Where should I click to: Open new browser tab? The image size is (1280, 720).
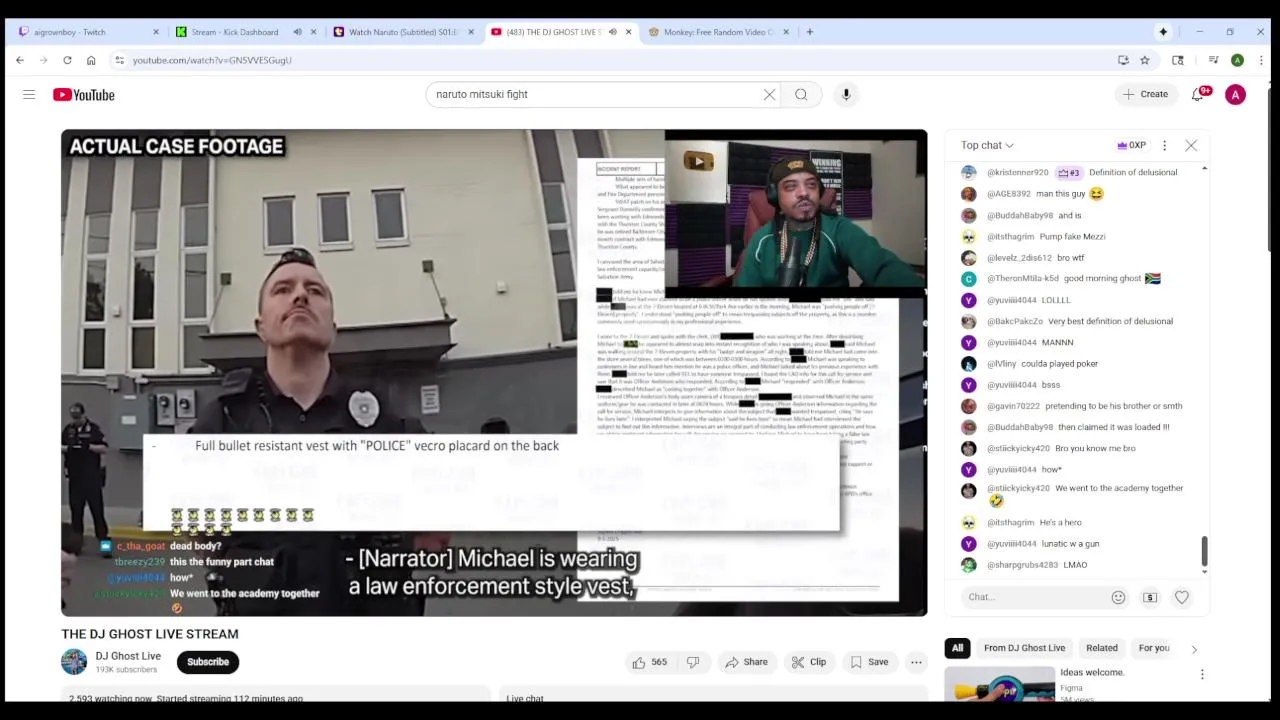coord(809,32)
